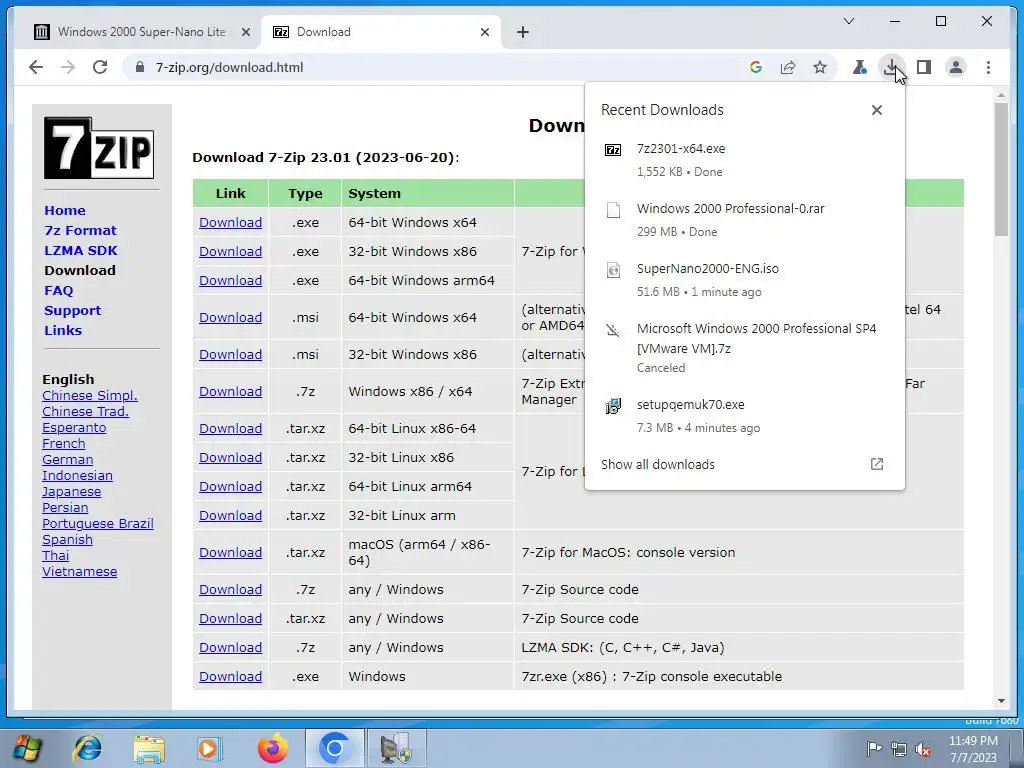
Task: Go back to the previous page
Action: coord(36,67)
